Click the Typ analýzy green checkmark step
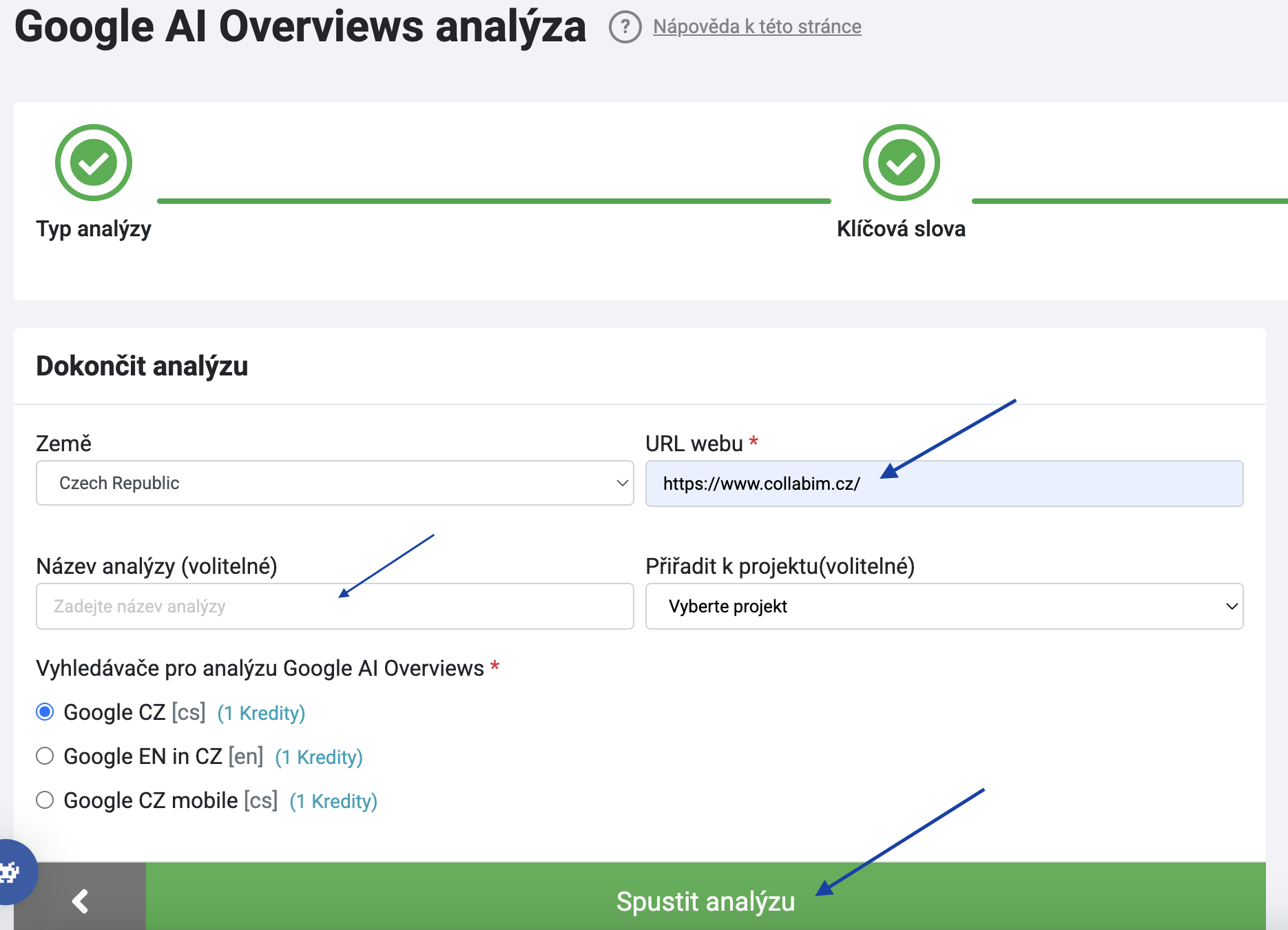The height and width of the screenshot is (930, 1288). pos(94,163)
